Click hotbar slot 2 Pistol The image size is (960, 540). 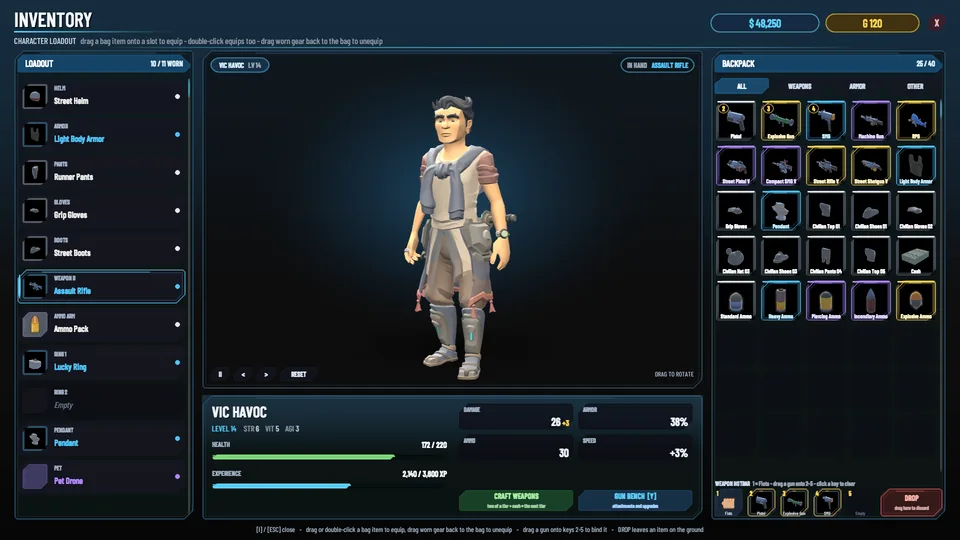point(761,503)
